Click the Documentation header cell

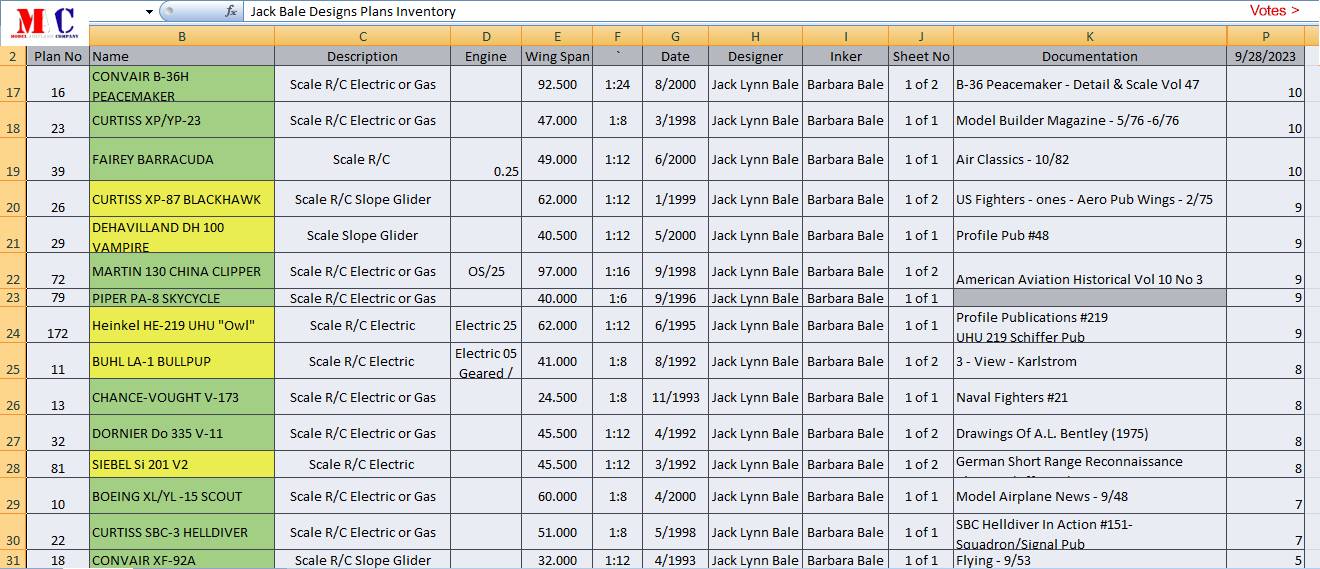(x=1090, y=56)
